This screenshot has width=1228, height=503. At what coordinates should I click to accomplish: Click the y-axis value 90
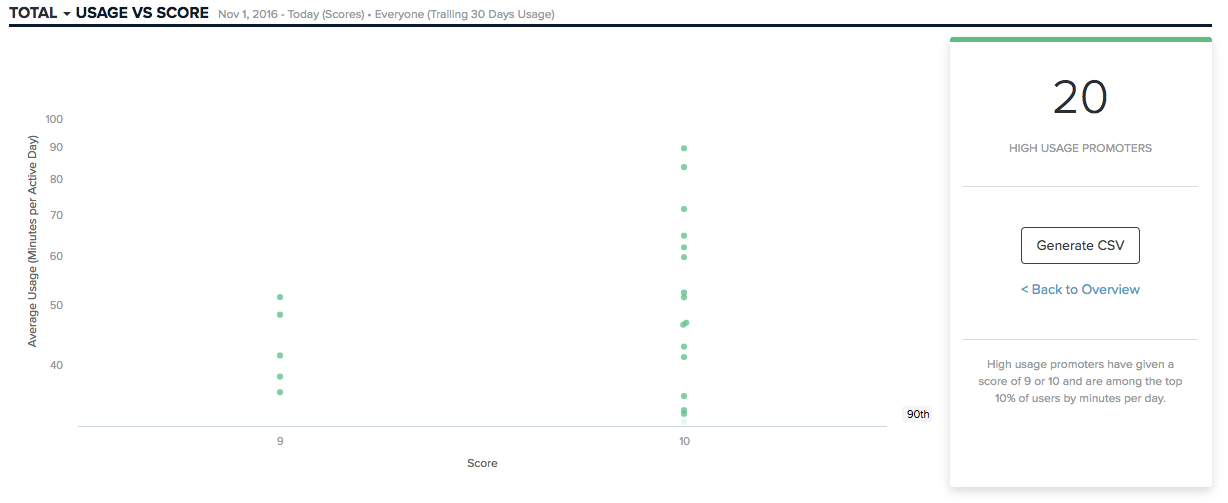56,147
